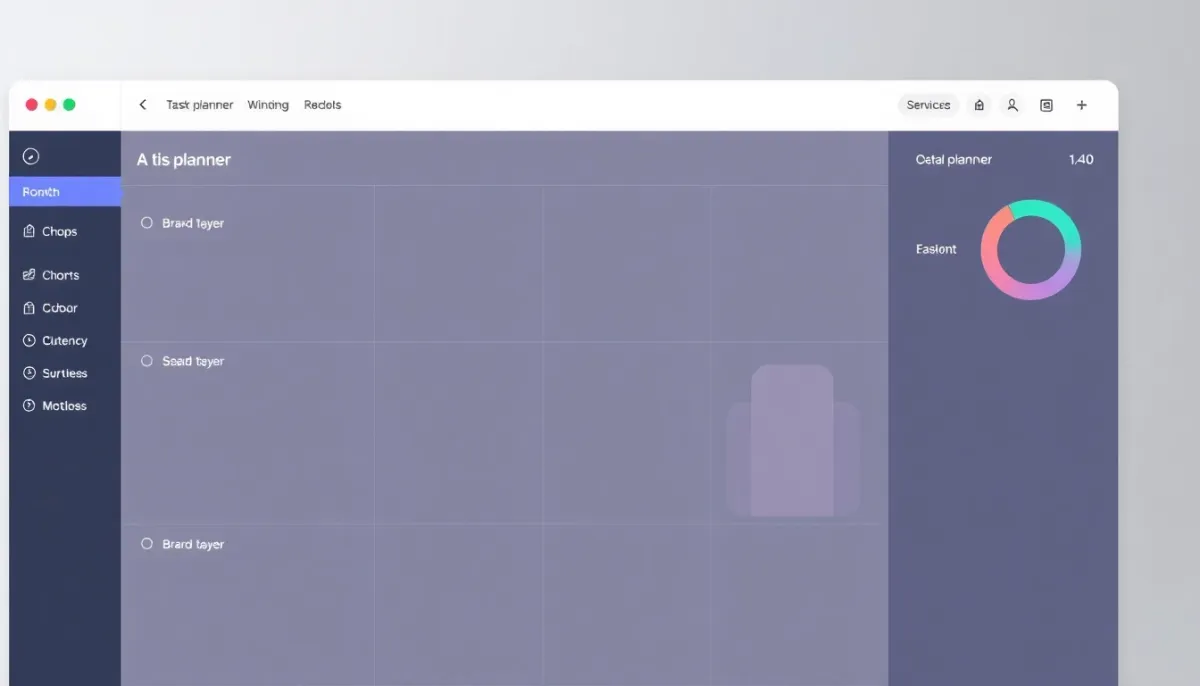Click the home icon in the top bar
The image size is (1200, 686).
click(x=979, y=105)
